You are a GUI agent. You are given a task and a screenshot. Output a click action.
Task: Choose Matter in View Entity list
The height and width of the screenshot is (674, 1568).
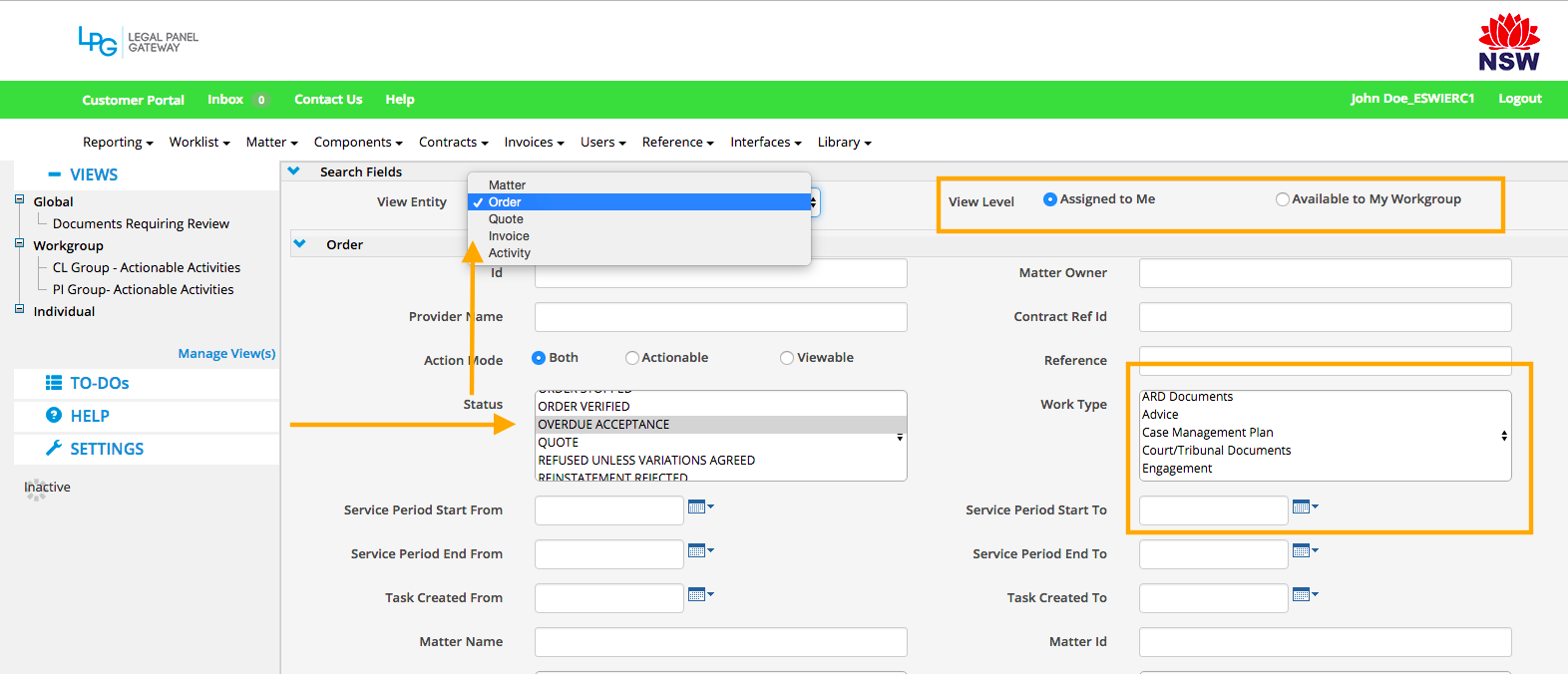tap(639, 185)
